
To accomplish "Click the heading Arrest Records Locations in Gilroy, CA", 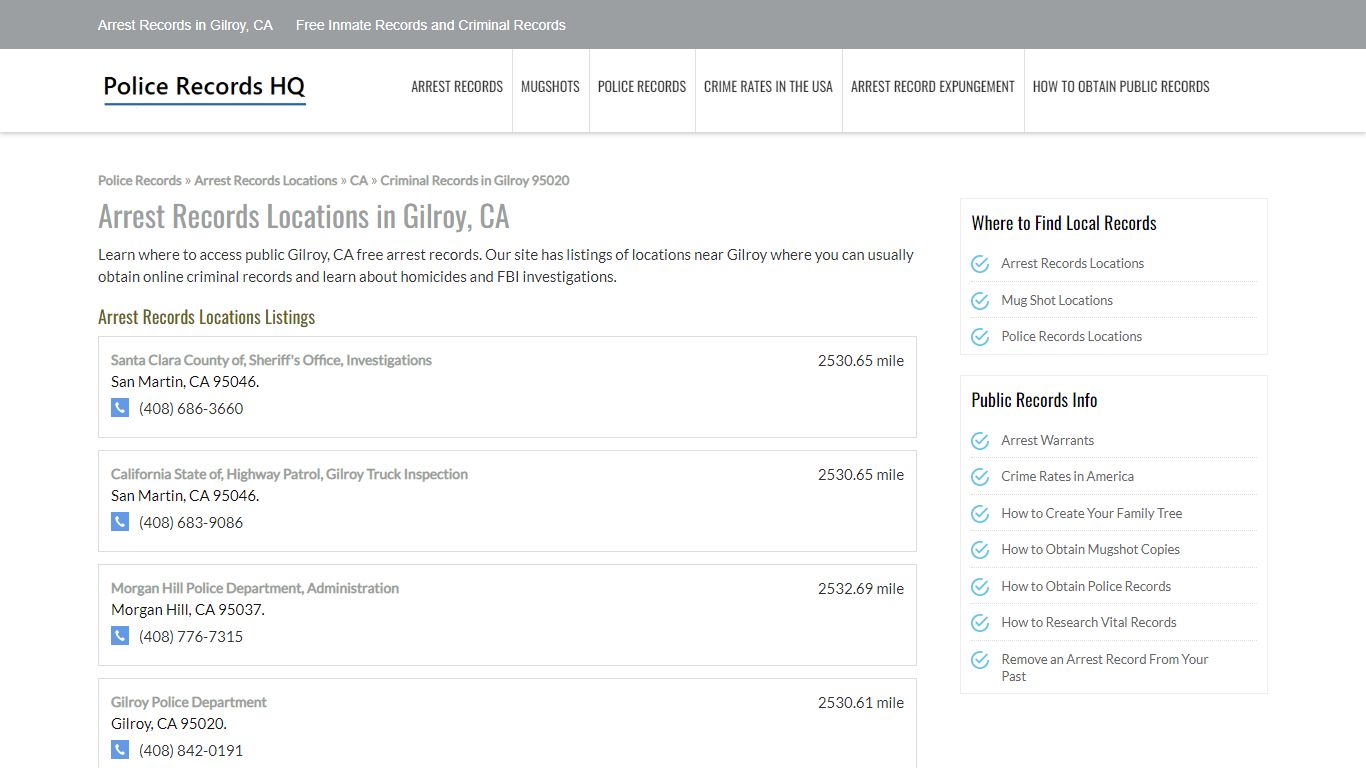I will point(304,216).
